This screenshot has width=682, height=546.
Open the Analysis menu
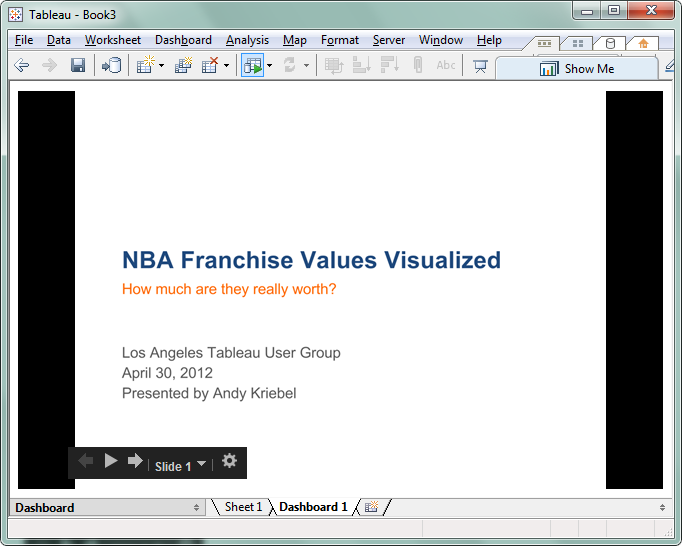click(x=247, y=40)
